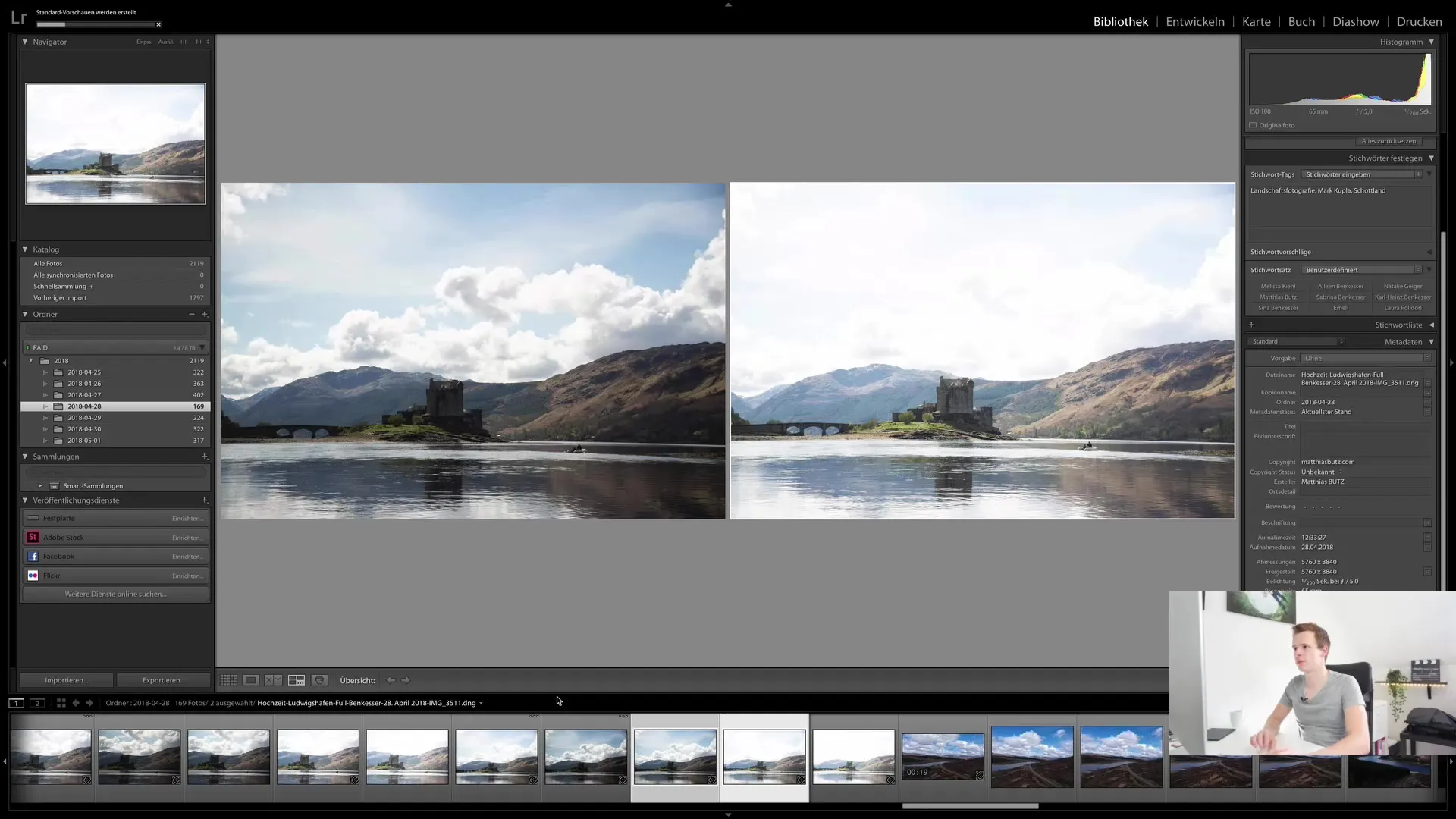The image size is (1456, 819).
Task: Add keyword with Stichwortliste plus icon
Action: coord(1251,325)
